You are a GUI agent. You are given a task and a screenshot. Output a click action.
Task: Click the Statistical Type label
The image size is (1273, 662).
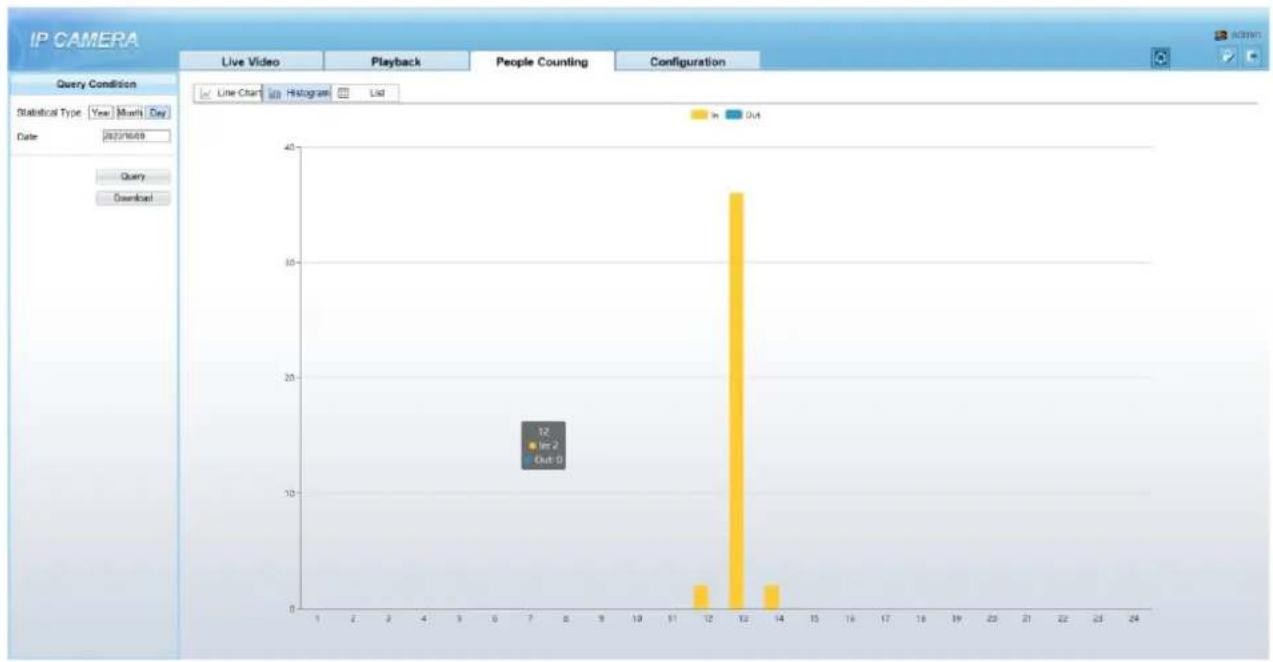point(48,113)
